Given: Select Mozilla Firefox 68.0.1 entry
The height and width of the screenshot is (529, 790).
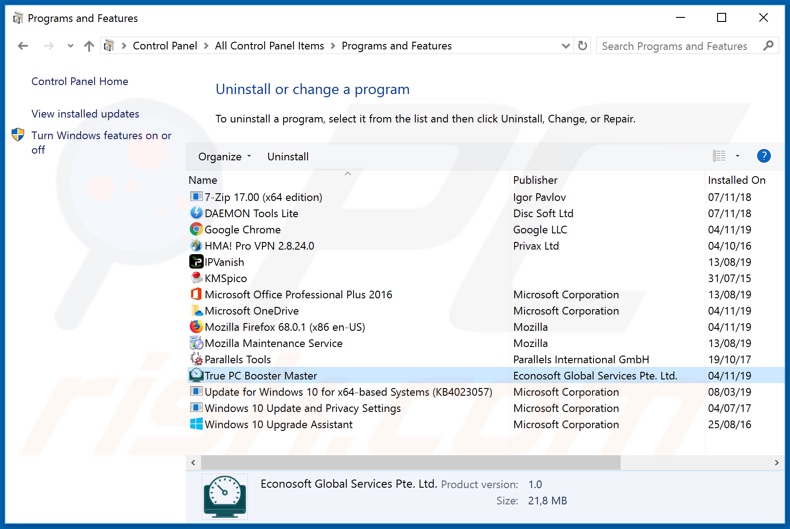Looking at the screenshot, I should (x=486, y=326).
